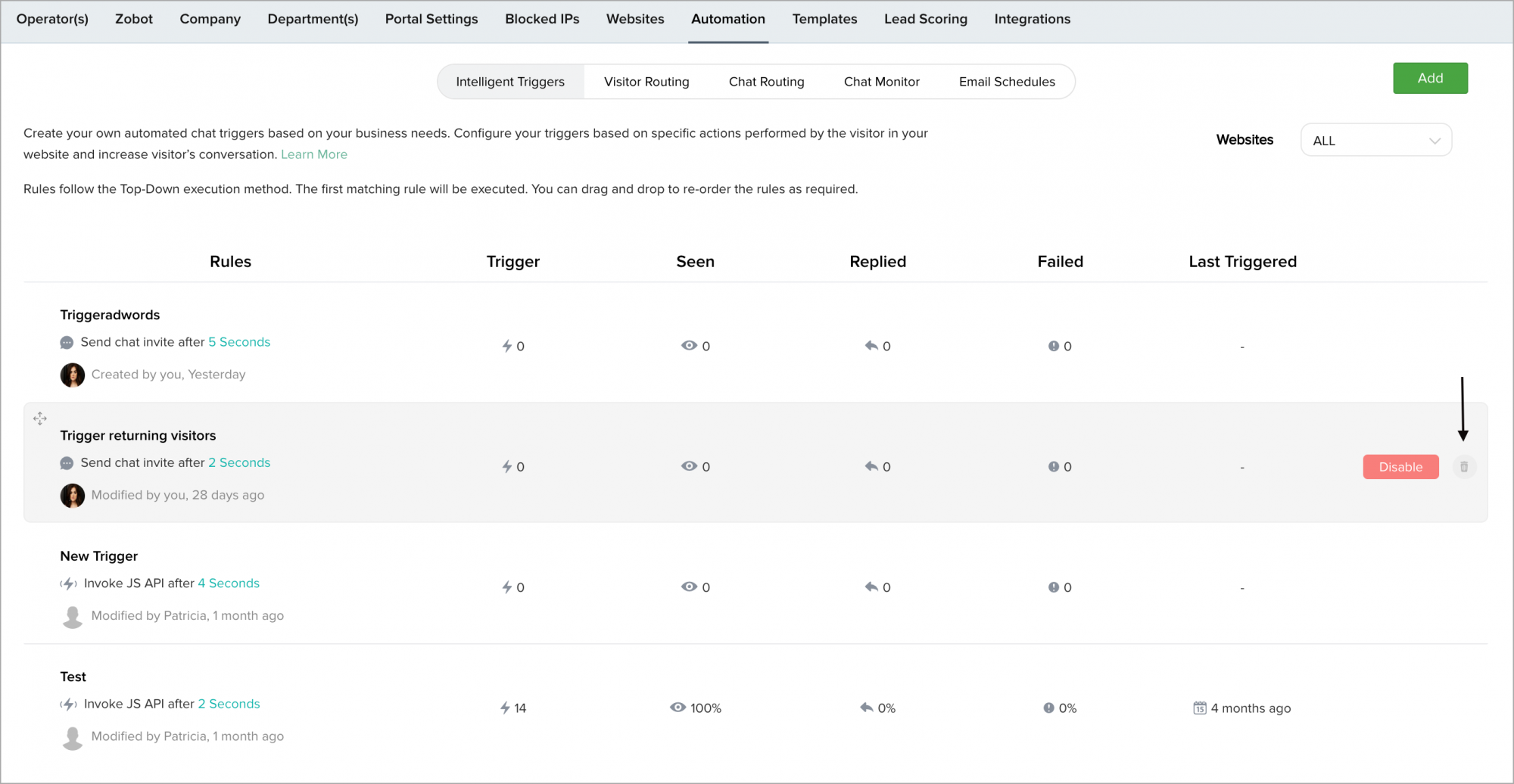1514x784 pixels.
Task: Click the chat bubble icon under Triggeradwords
Action: pyautogui.click(x=67, y=343)
